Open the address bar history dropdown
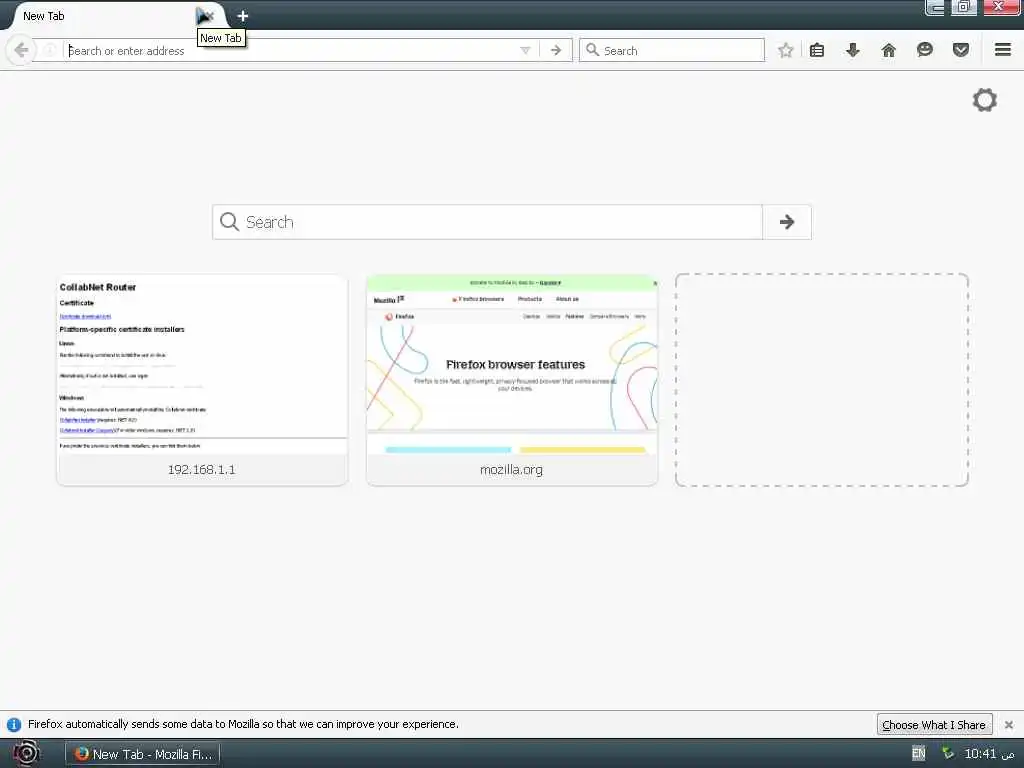Screen dimensions: 1024x768 pyautogui.click(x=525, y=50)
